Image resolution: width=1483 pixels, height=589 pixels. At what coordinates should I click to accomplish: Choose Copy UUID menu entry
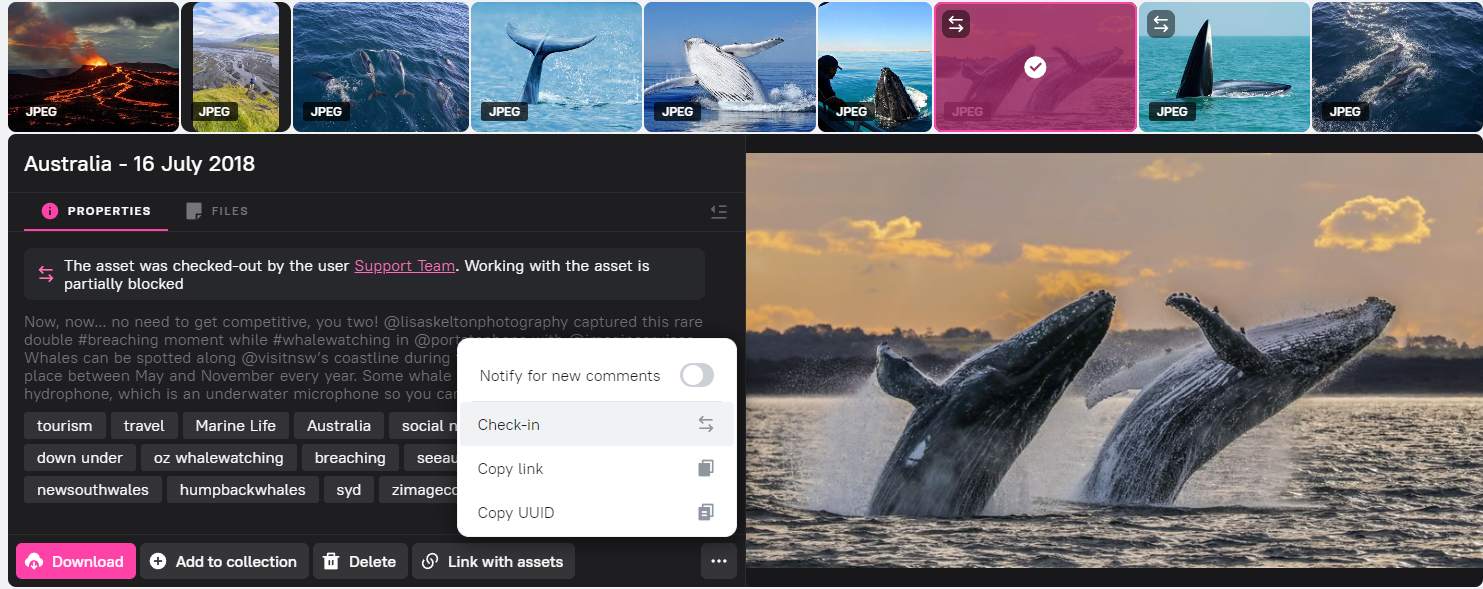click(516, 513)
